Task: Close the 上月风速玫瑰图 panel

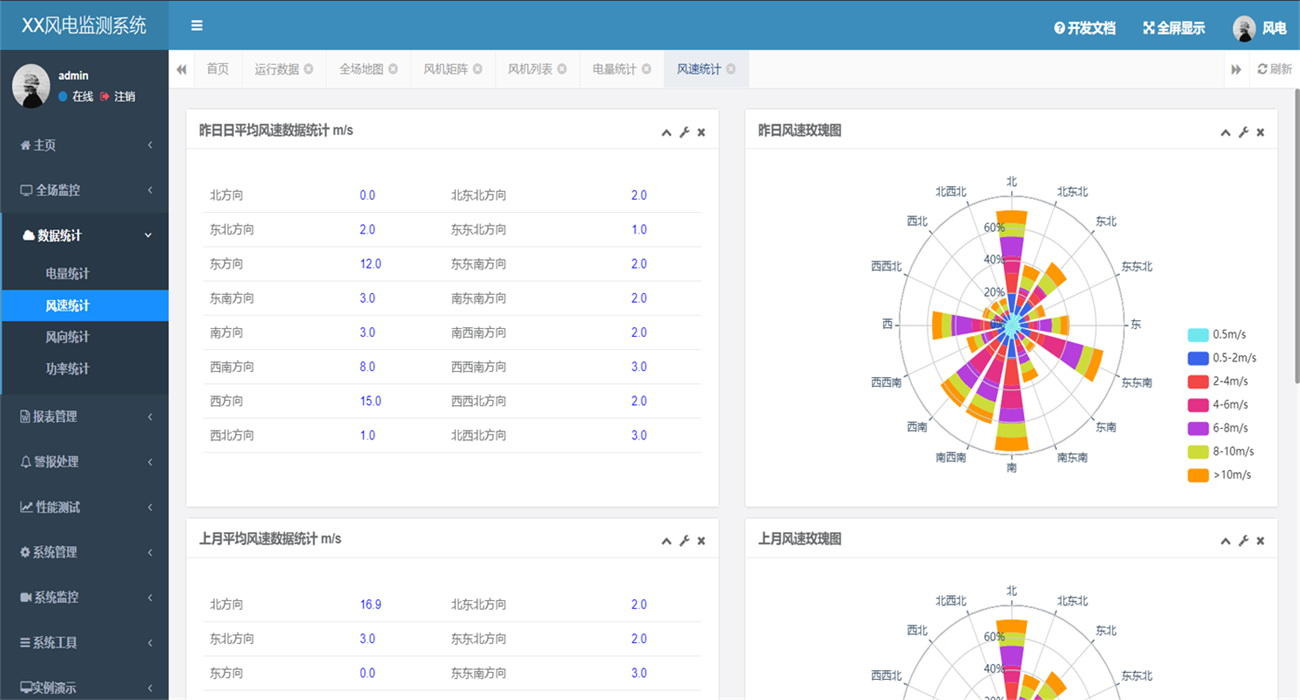Action: click(x=1260, y=541)
